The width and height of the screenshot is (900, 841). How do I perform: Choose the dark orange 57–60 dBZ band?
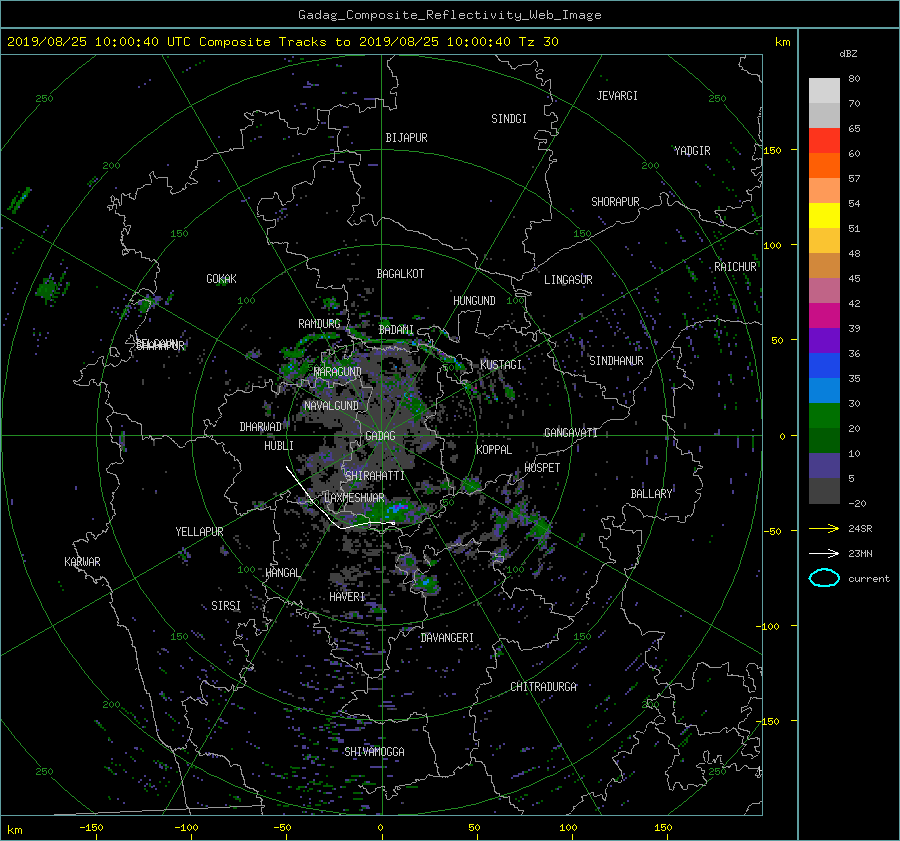click(824, 166)
